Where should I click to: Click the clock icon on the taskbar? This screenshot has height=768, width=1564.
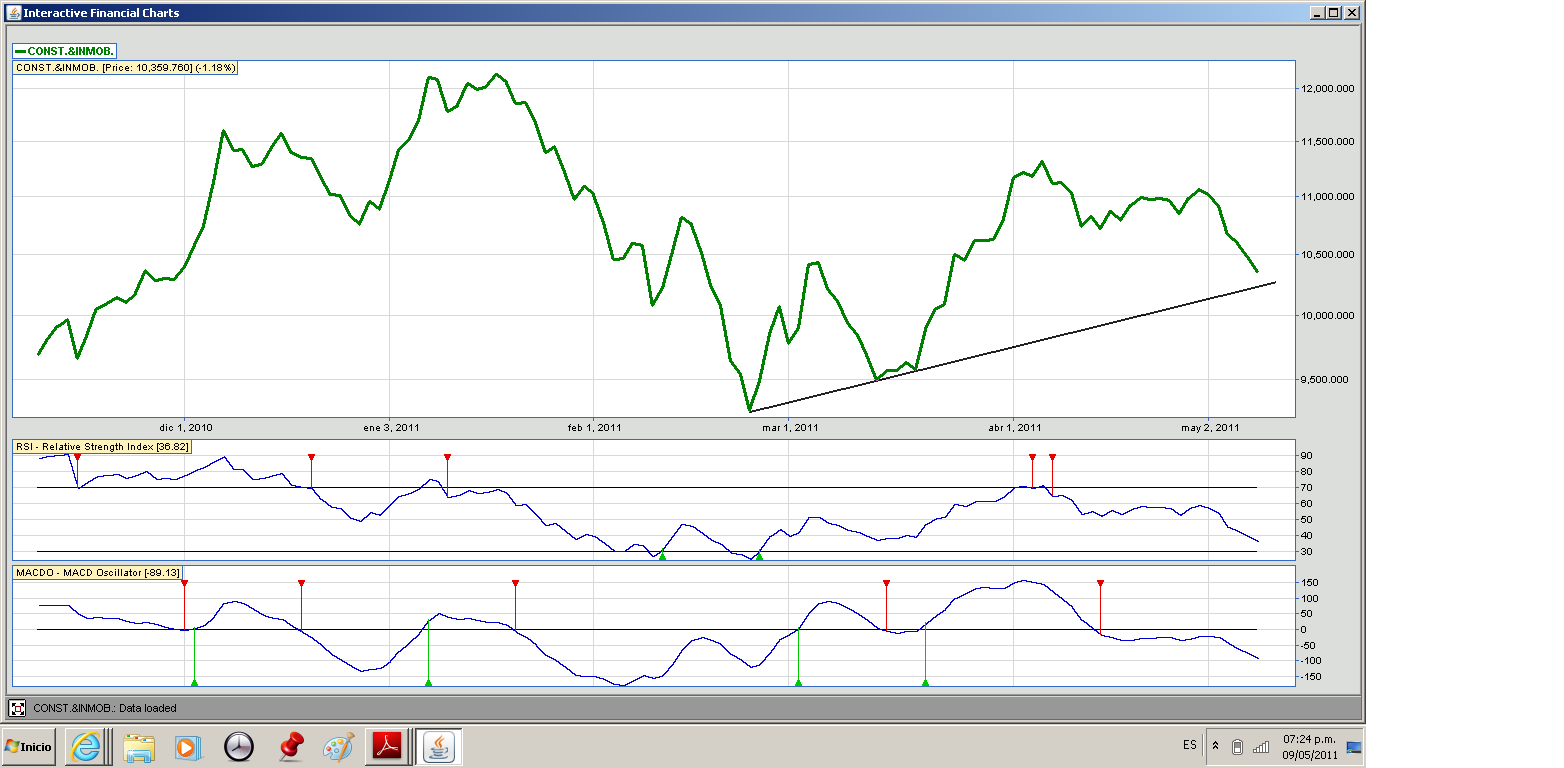[239, 746]
